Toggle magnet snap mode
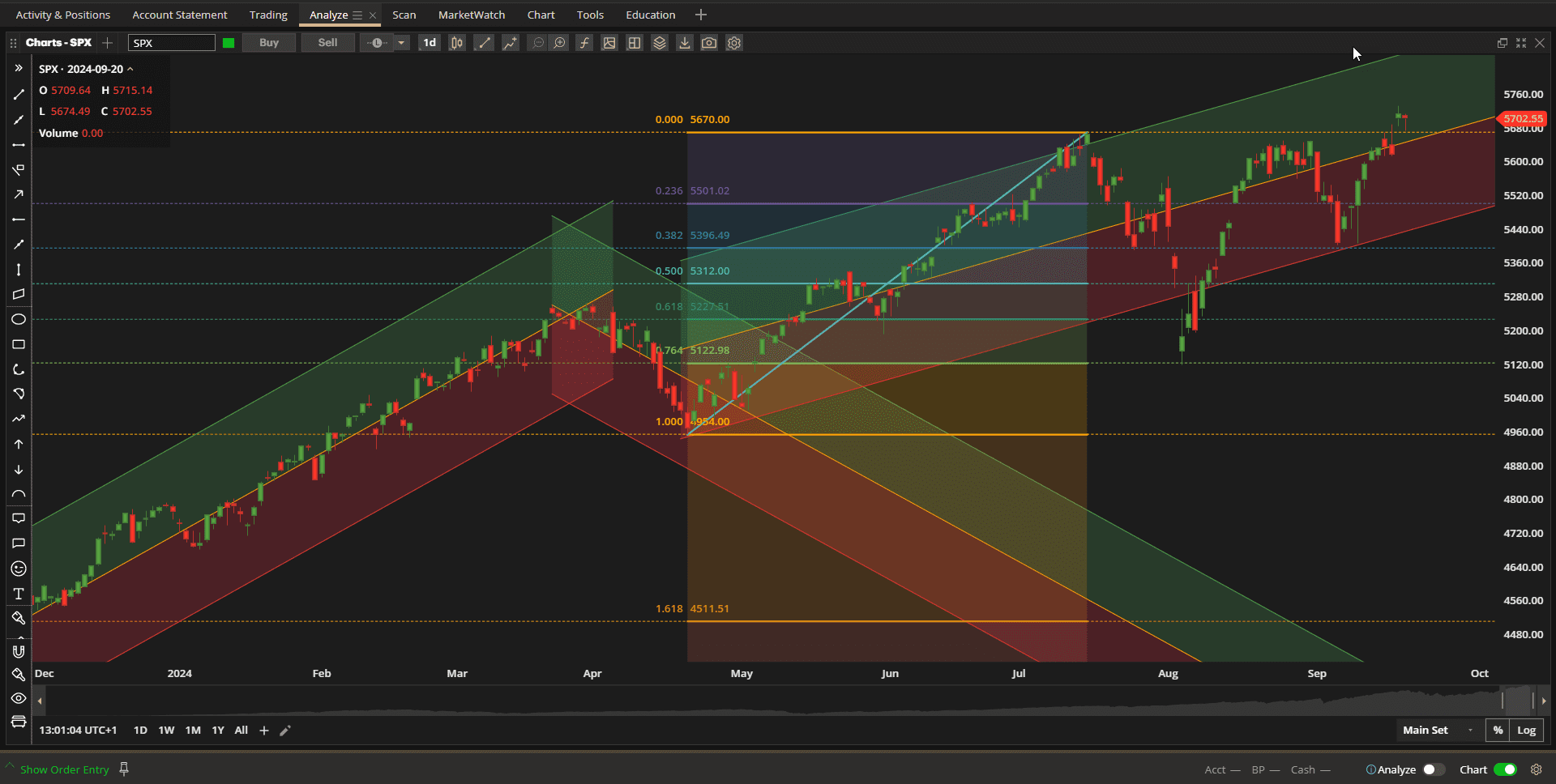1556x784 pixels. [x=19, y=651]
